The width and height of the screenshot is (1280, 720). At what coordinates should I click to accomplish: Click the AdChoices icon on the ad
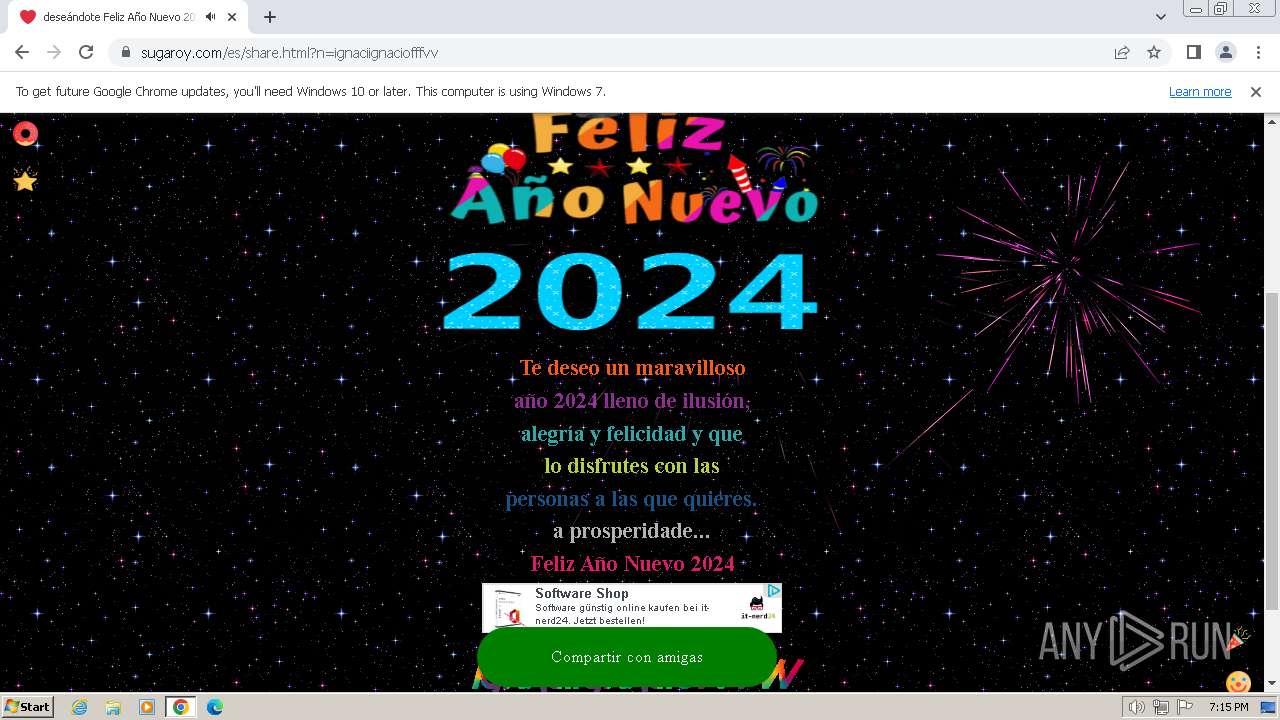click(x=773, y=591)
